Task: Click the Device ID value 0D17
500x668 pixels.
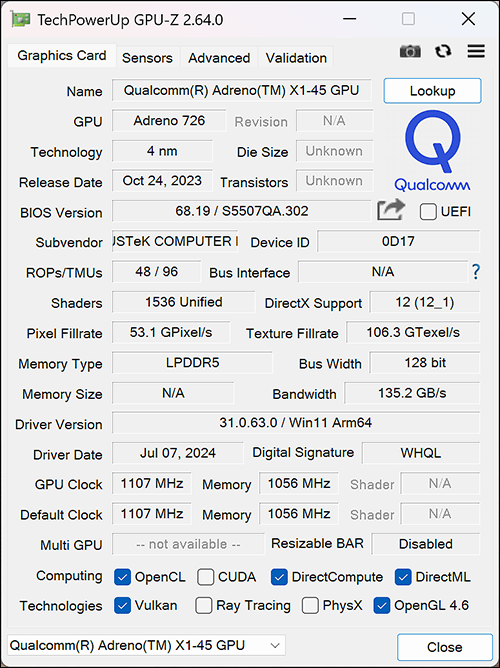Action: coord(398,241)
